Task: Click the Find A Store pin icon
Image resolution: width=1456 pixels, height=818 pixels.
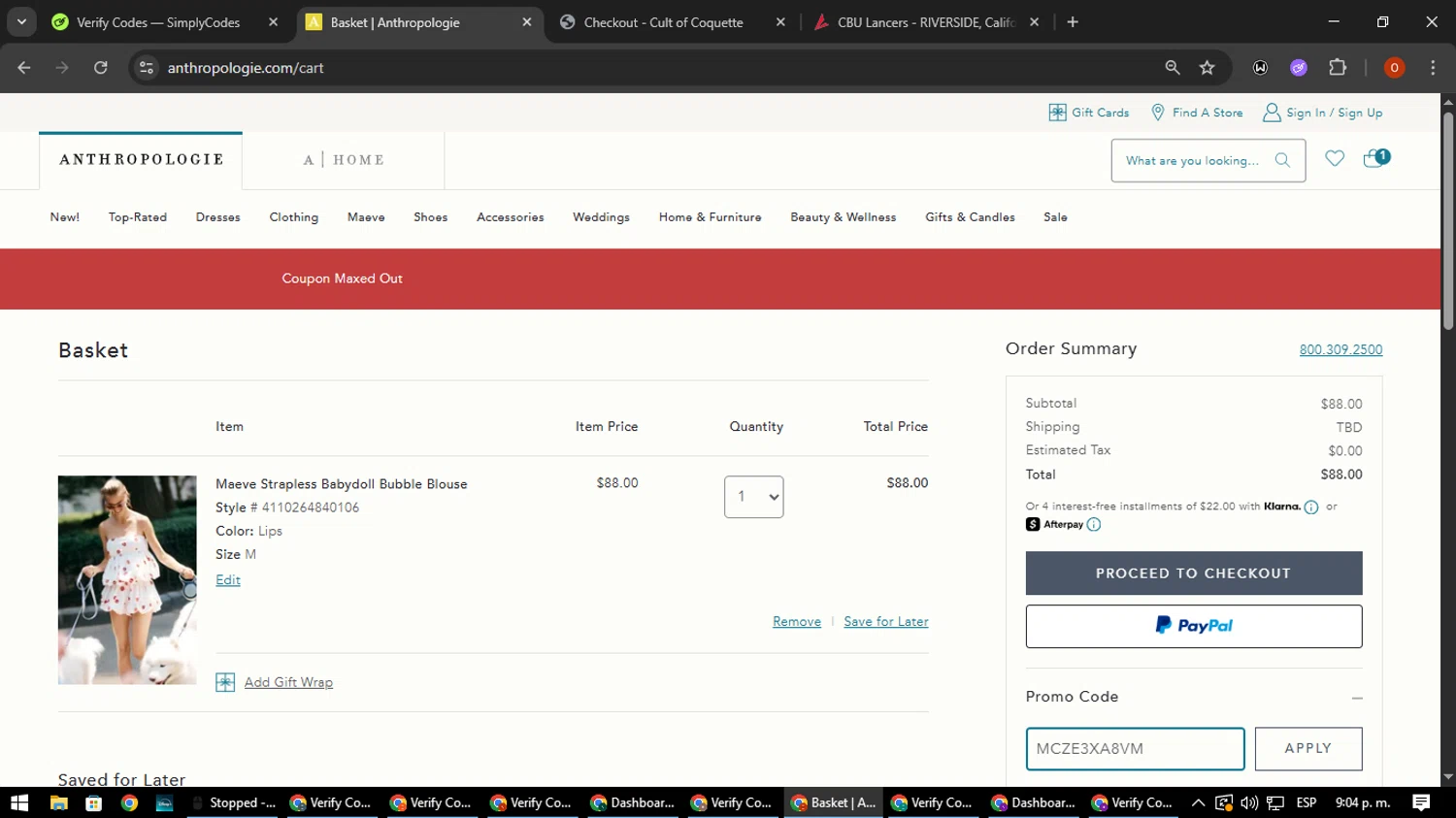Action: [1157, 113]
